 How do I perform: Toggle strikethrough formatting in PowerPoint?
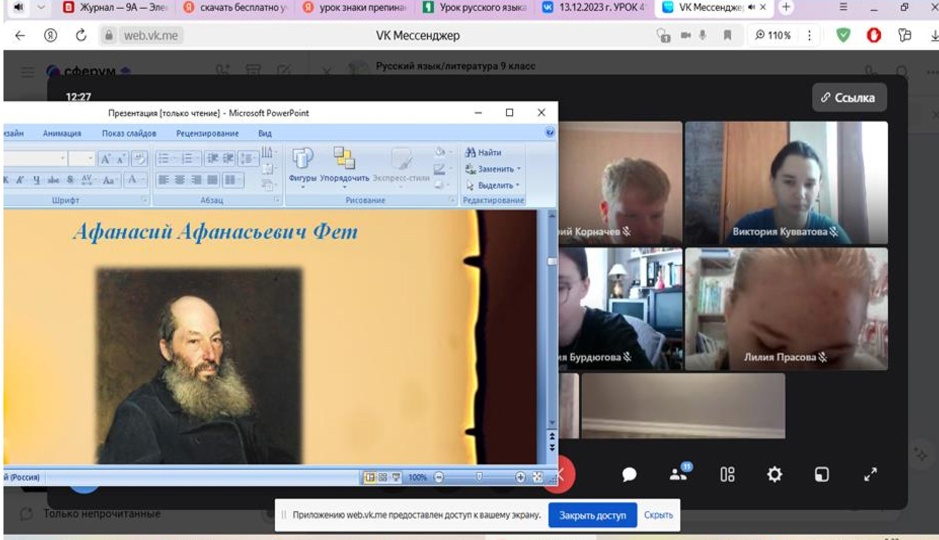click(53, 180)
